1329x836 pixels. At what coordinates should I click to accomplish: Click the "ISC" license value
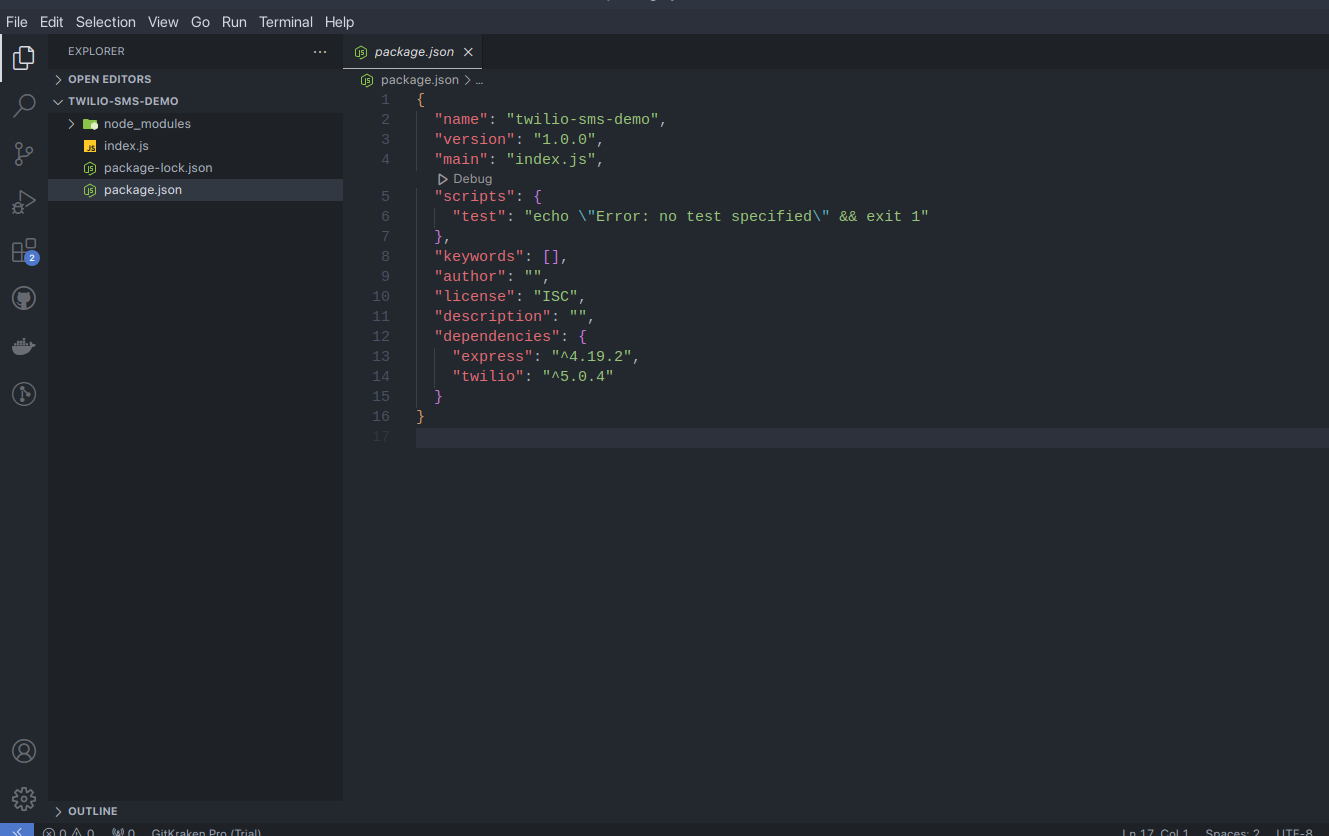[555, 297]
